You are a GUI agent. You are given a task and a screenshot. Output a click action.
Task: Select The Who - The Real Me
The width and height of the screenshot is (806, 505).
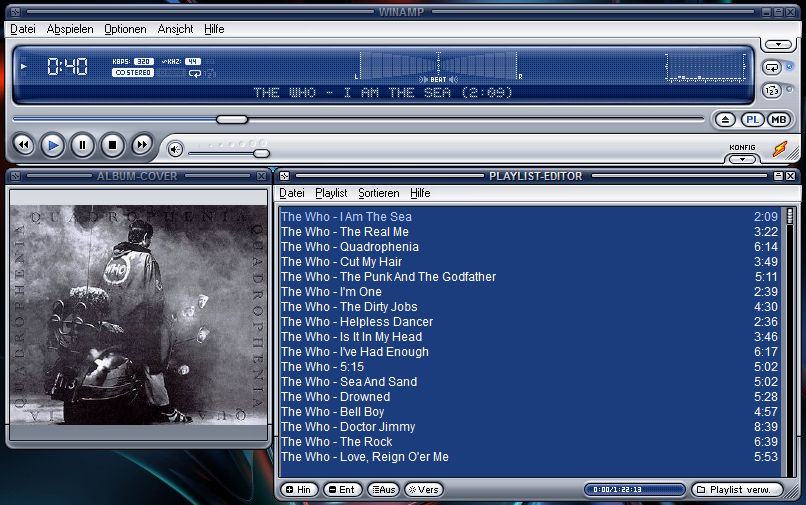pyautogui.click(x=529, y=231)
